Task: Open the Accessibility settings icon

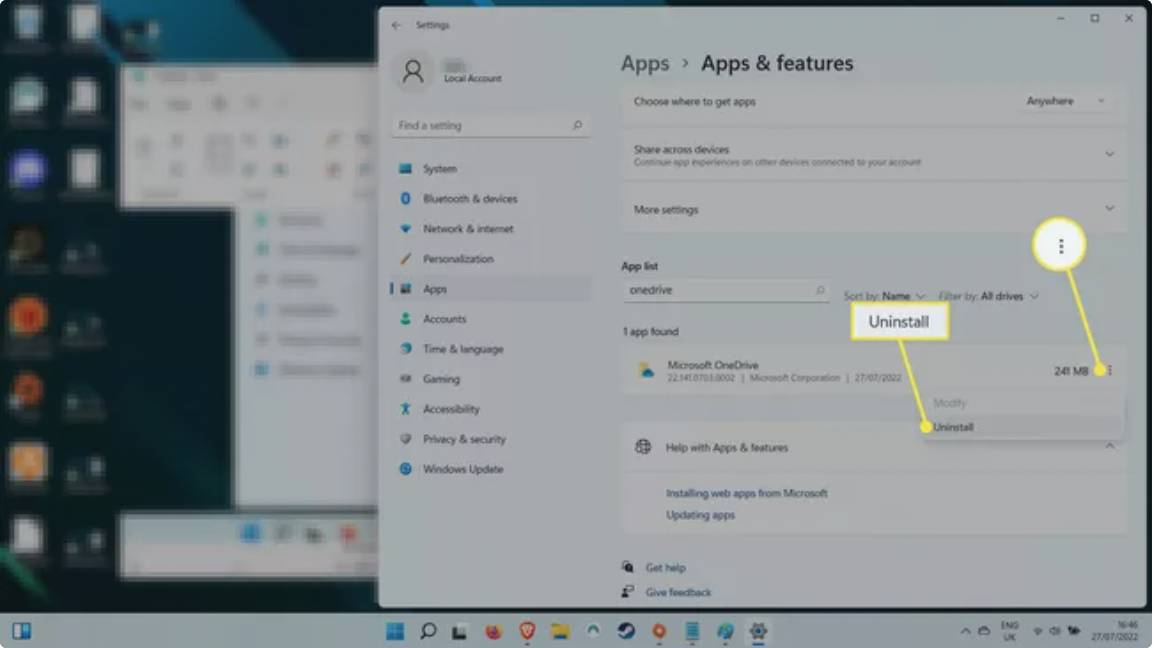Action: coord(405,409)
